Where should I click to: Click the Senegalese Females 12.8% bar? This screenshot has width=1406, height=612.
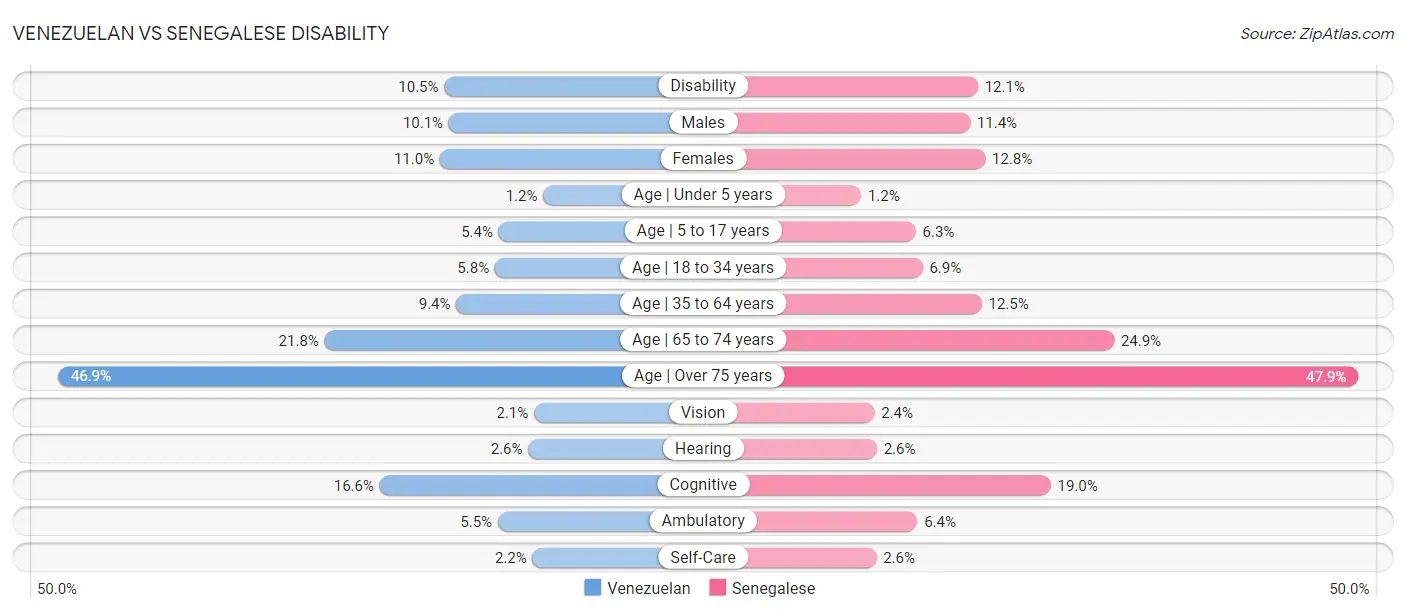[866, 158]
